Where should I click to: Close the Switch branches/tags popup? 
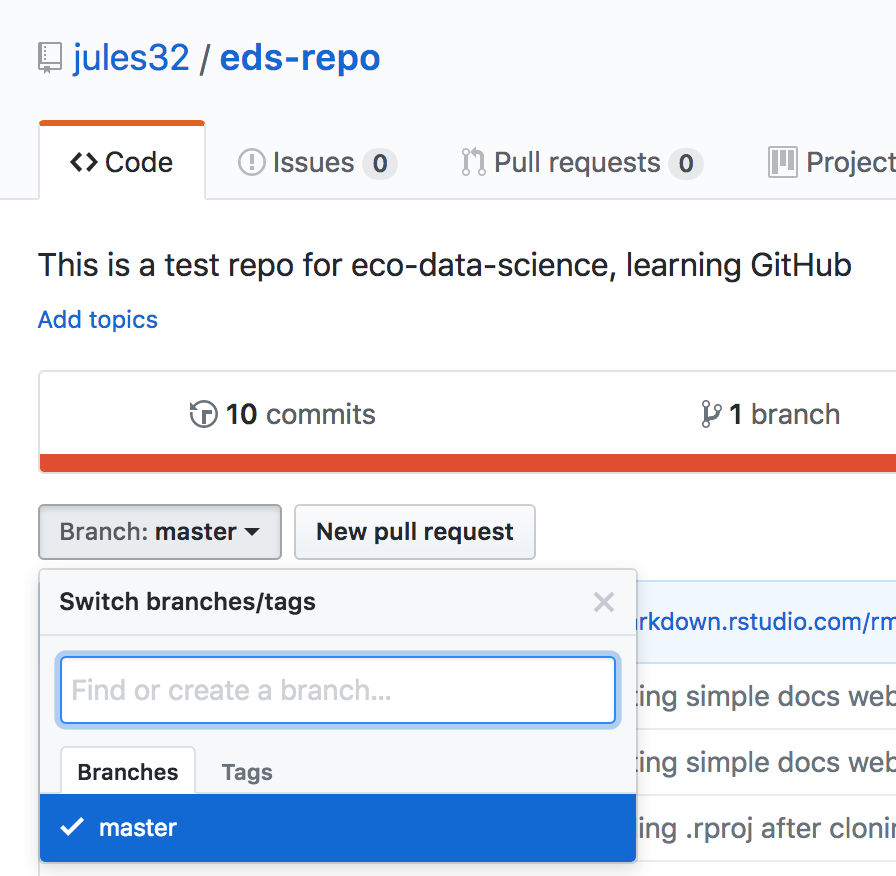click(603, 602)
